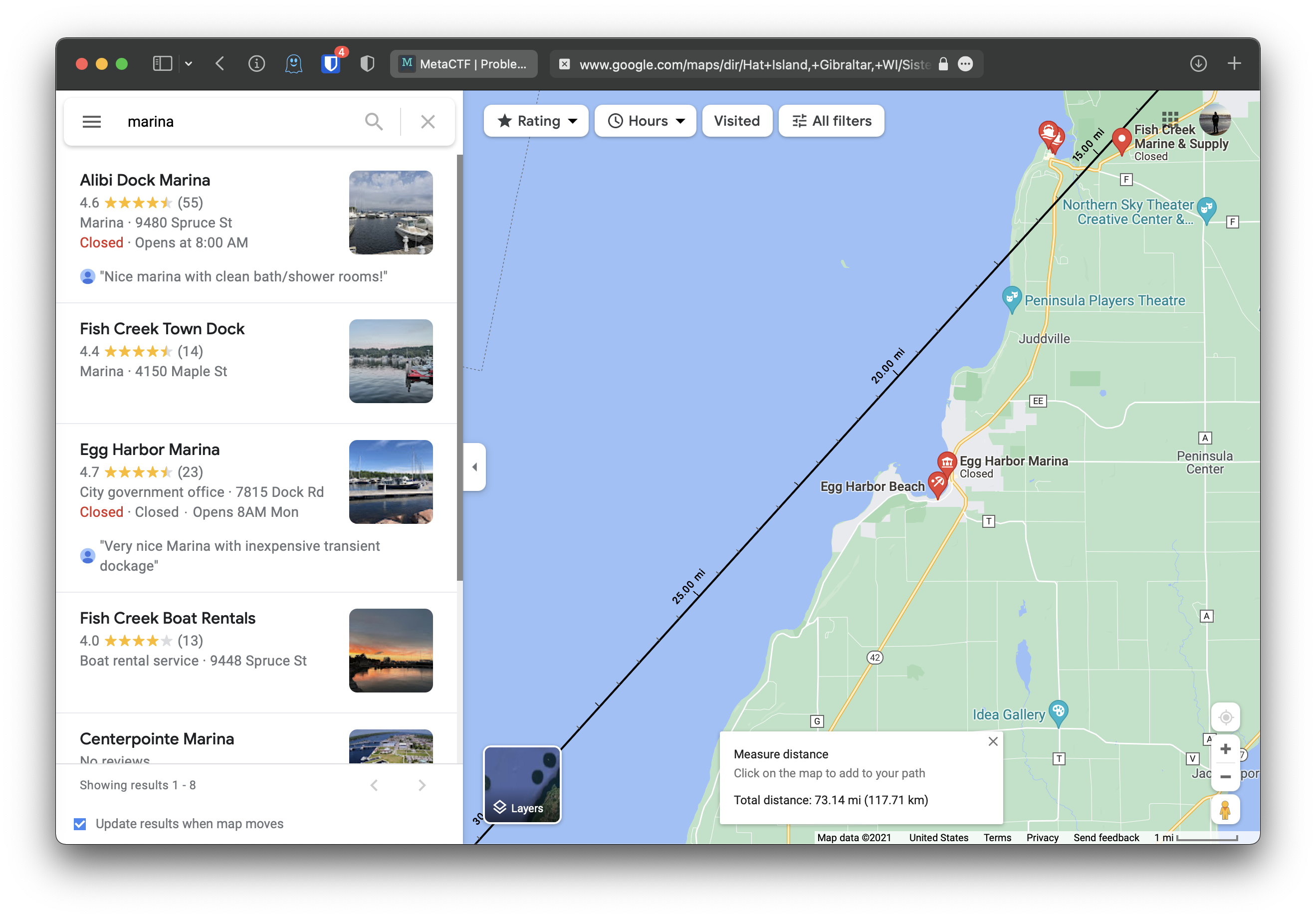This screenshot has width=1316, height=918.
Task: Click Egg Harbor Marina's '7815 Dock Rd' address
Action: point(280,492)
